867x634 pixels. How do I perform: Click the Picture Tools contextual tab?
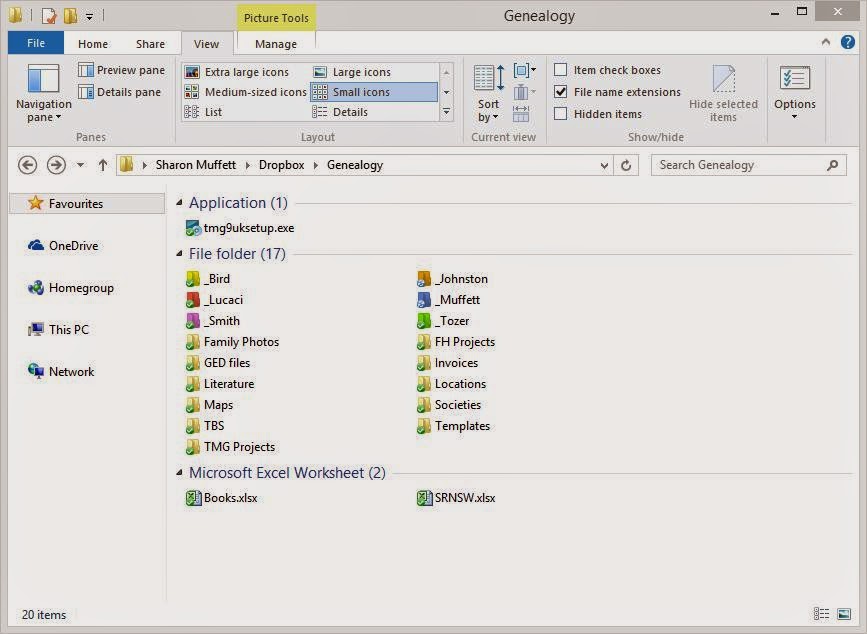coord(276,18)
